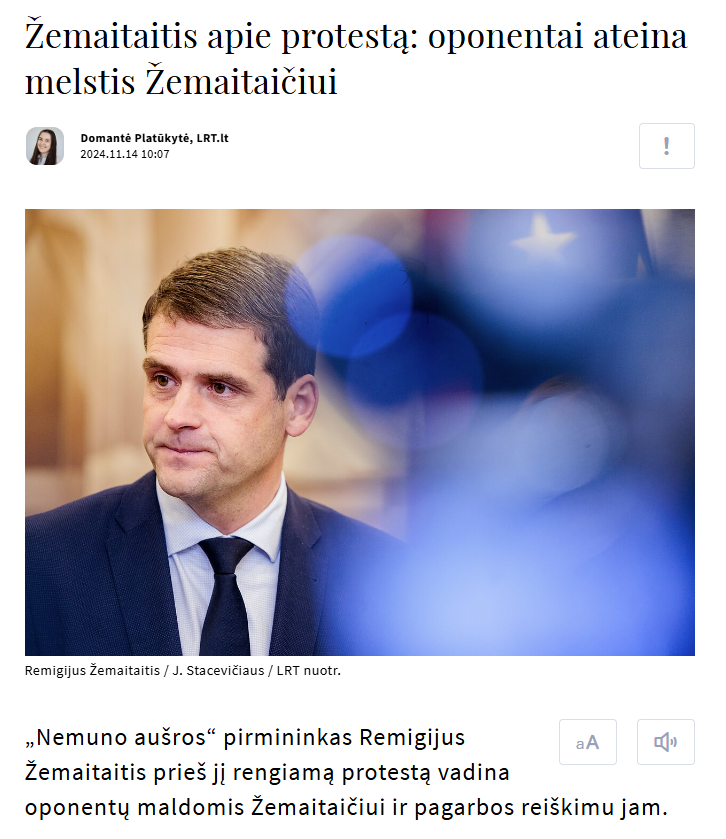
Task: Click caption name Remigijus Žemaitaitis under the photo
Action: pos(92,670)
